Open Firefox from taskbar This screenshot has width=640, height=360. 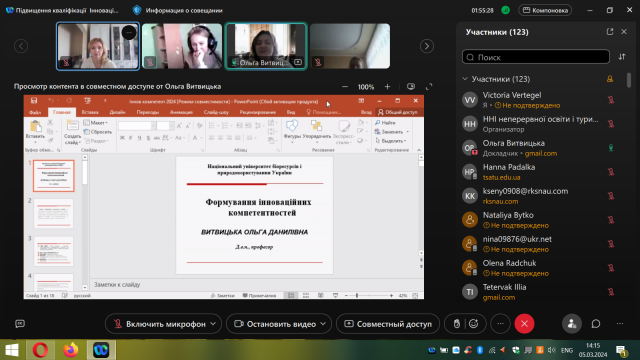click(70, 350)
